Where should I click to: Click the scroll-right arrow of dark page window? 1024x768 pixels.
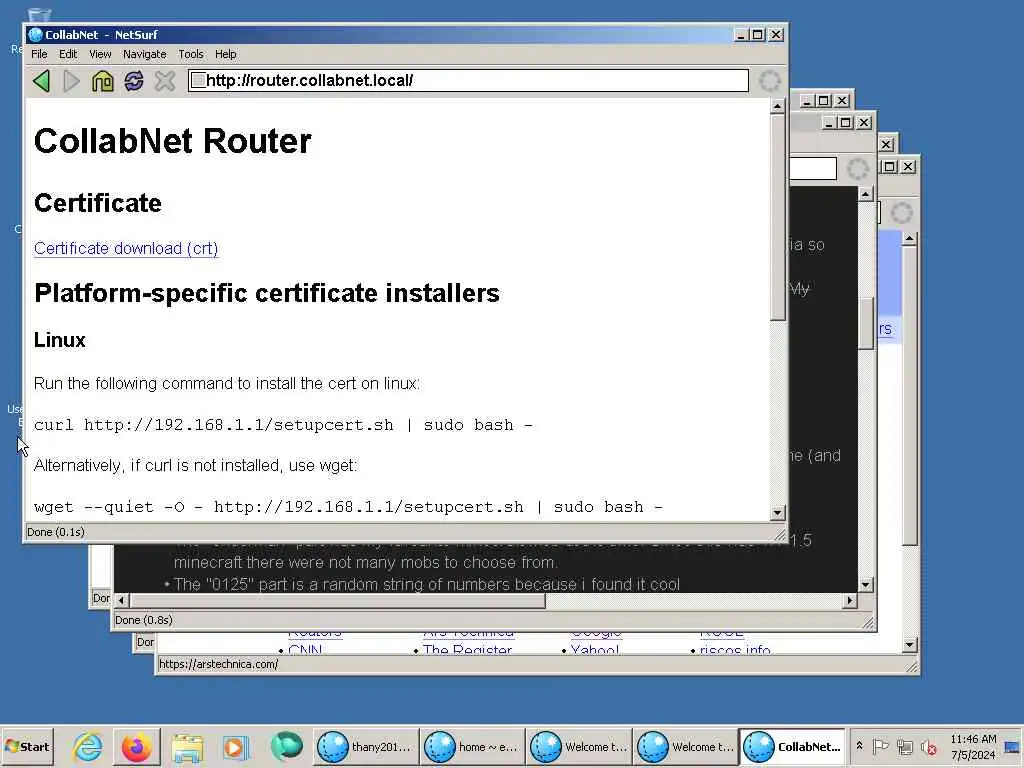[850, 600]
